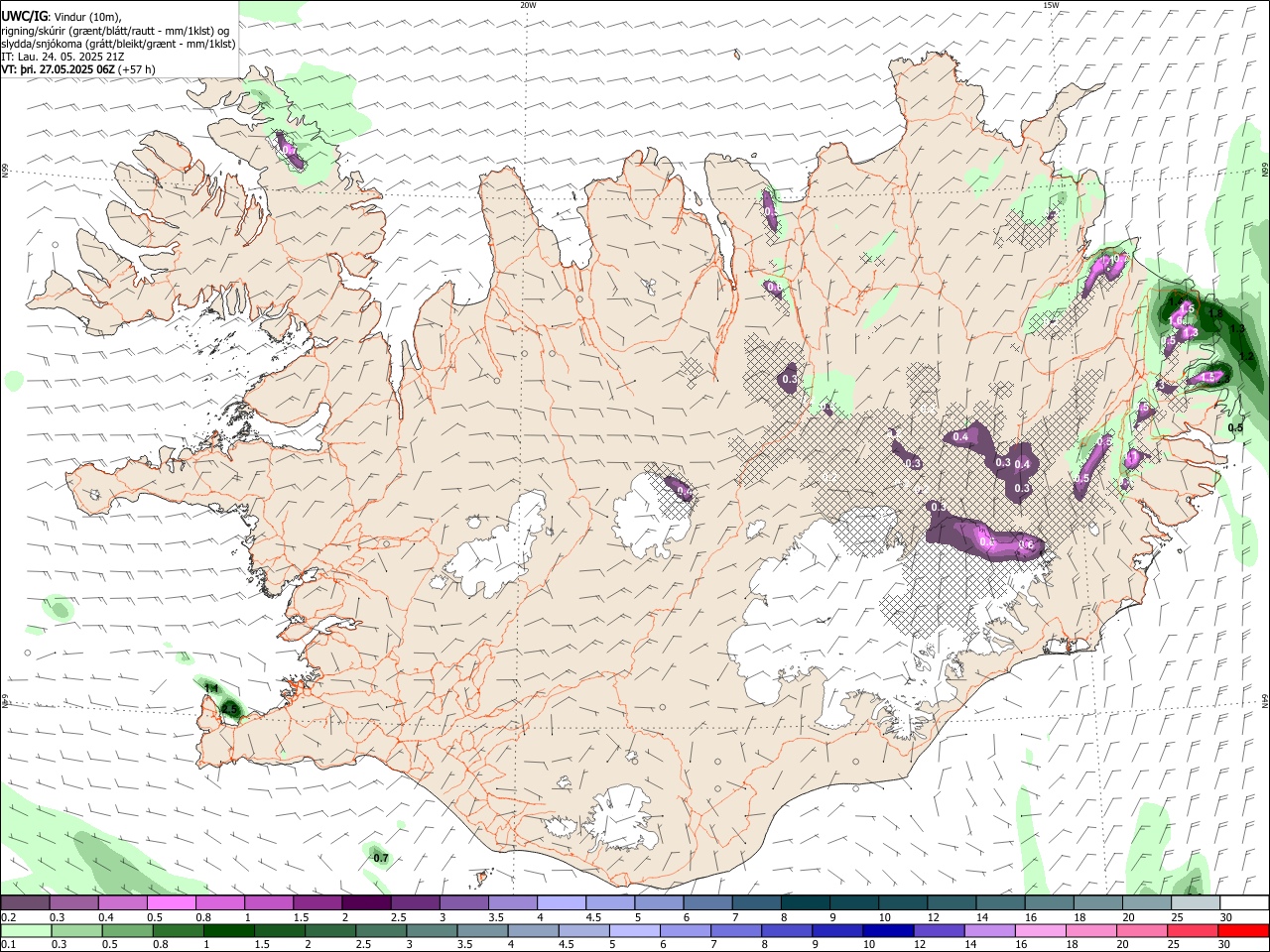Click the 'UWC/IG: Vindur (10m)' title text
1270x952 pixels.
click(62, 17)
